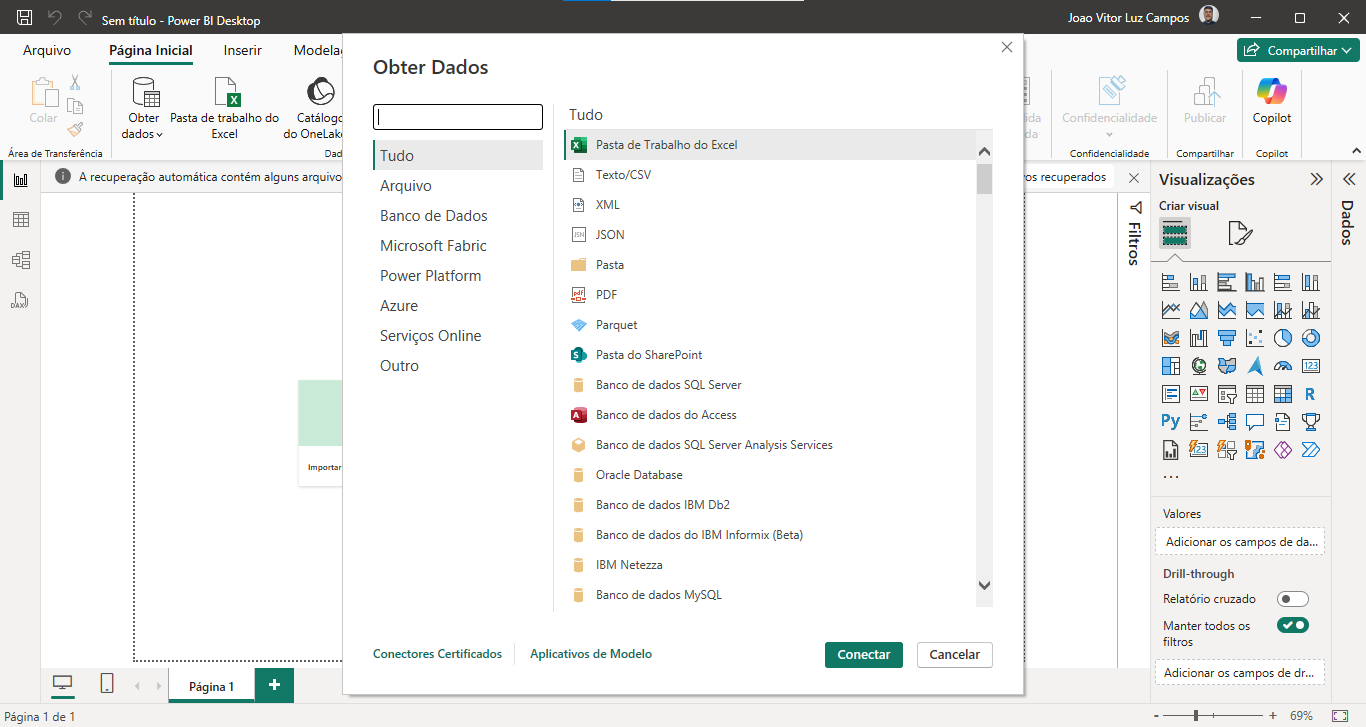The width and height of the screenshot is (1366, 727).
Task: Open the Conectores Certificados link
Action: (x=437, y=654)
